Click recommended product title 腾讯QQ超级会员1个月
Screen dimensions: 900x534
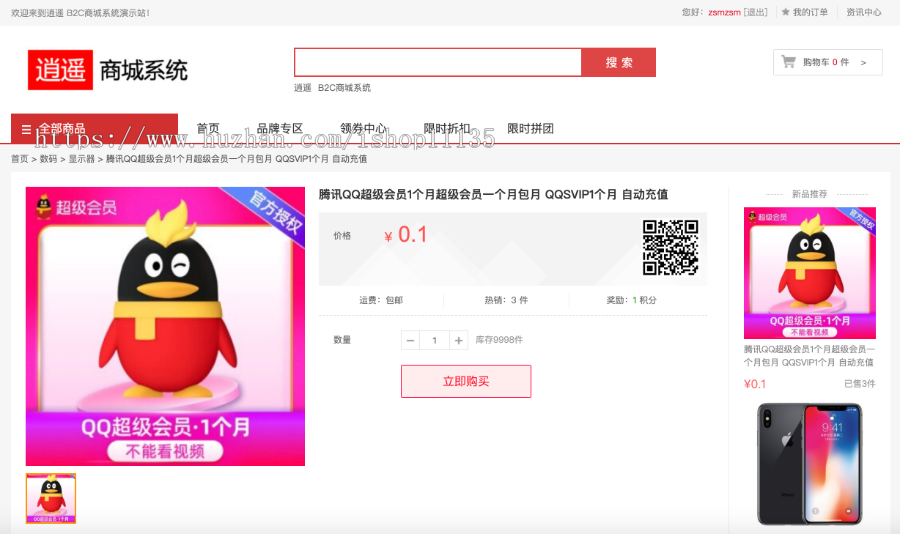coord(809,355)
